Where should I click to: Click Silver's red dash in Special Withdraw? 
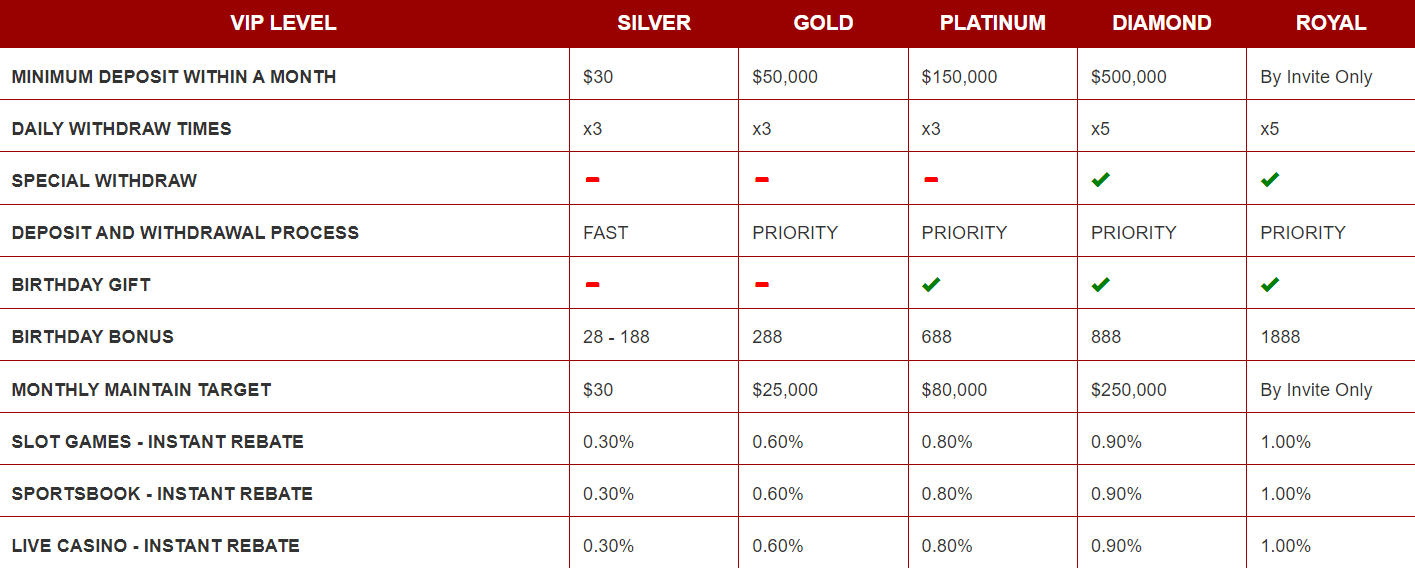592,180
